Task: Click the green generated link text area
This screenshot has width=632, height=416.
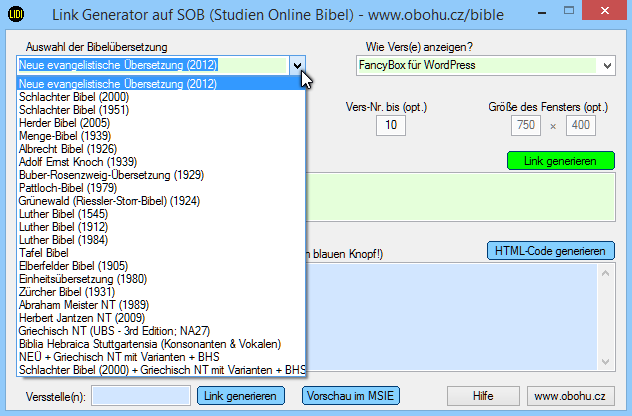Action: (x=460, y=197)
